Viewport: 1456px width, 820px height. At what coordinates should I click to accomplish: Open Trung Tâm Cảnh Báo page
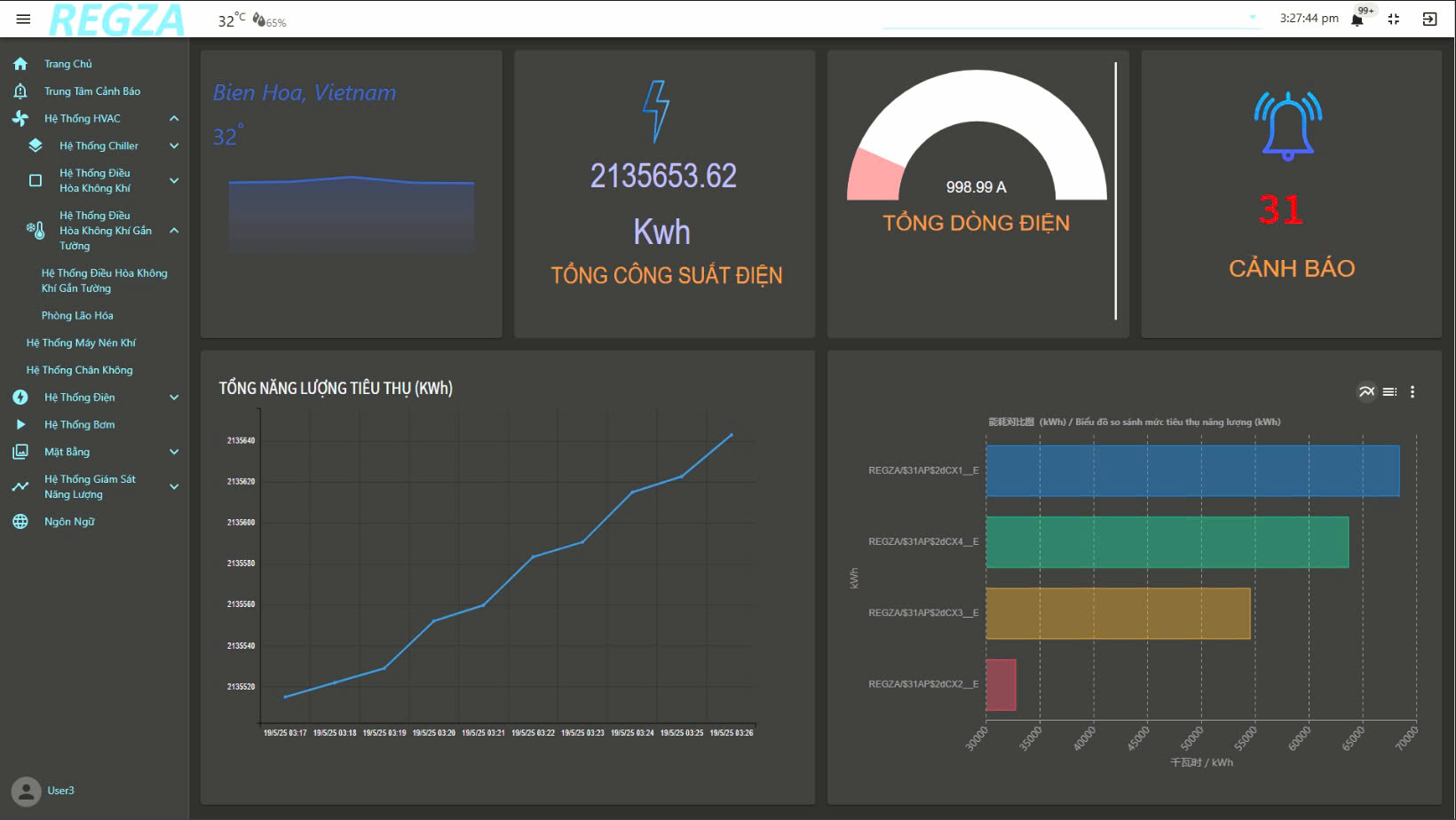click(91, 91)
